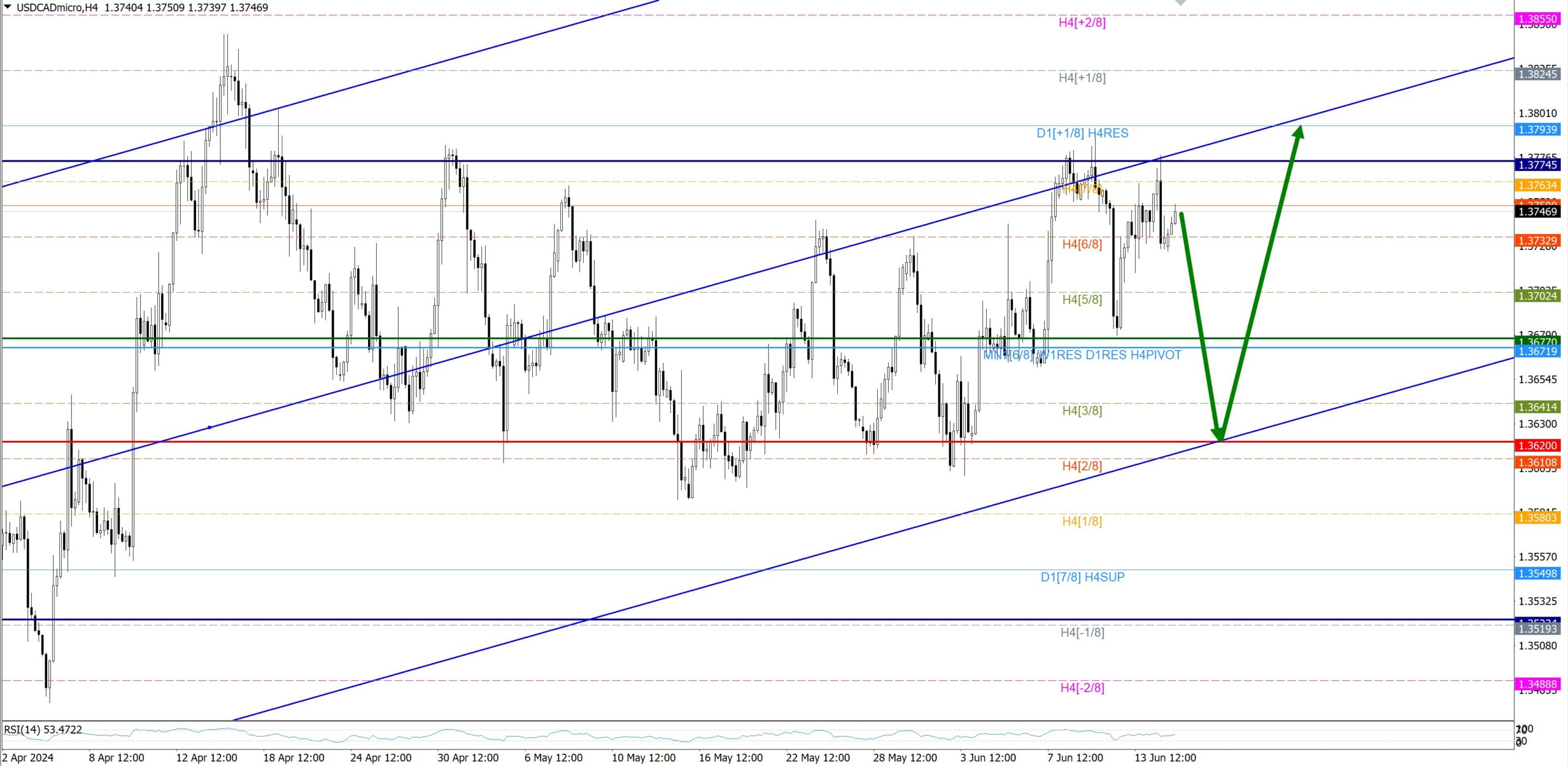Viewport: 1568px width, 766px height.
Task: Click the magenta 1.38550 price tag
Action: point(1537,19)
